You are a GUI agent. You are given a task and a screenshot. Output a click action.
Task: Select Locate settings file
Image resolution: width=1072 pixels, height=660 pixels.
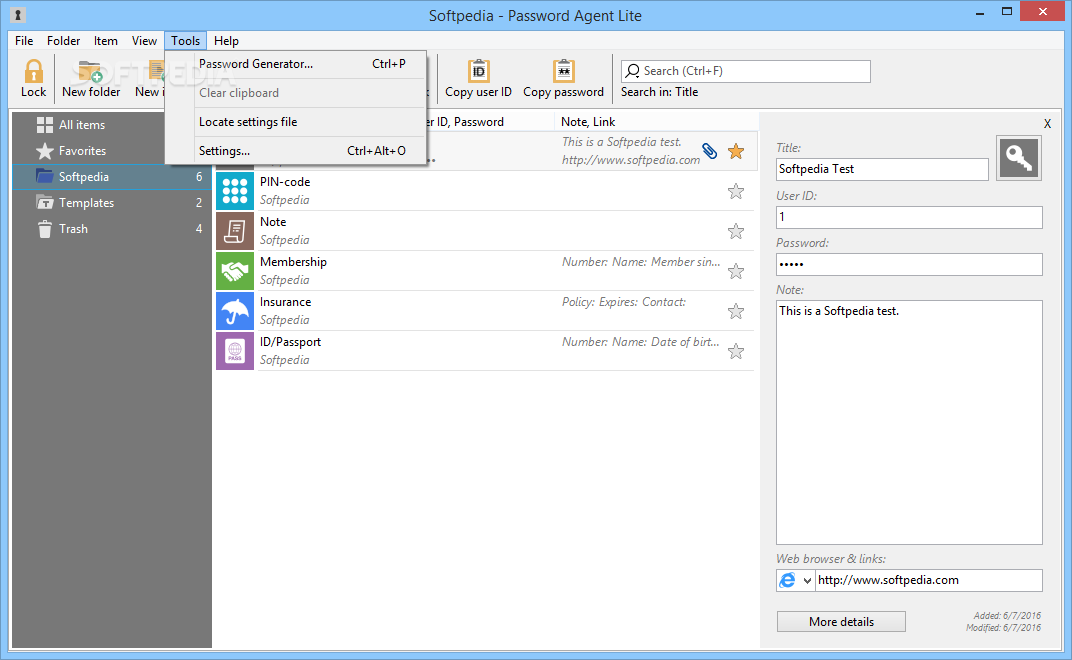tap(296, 122)
